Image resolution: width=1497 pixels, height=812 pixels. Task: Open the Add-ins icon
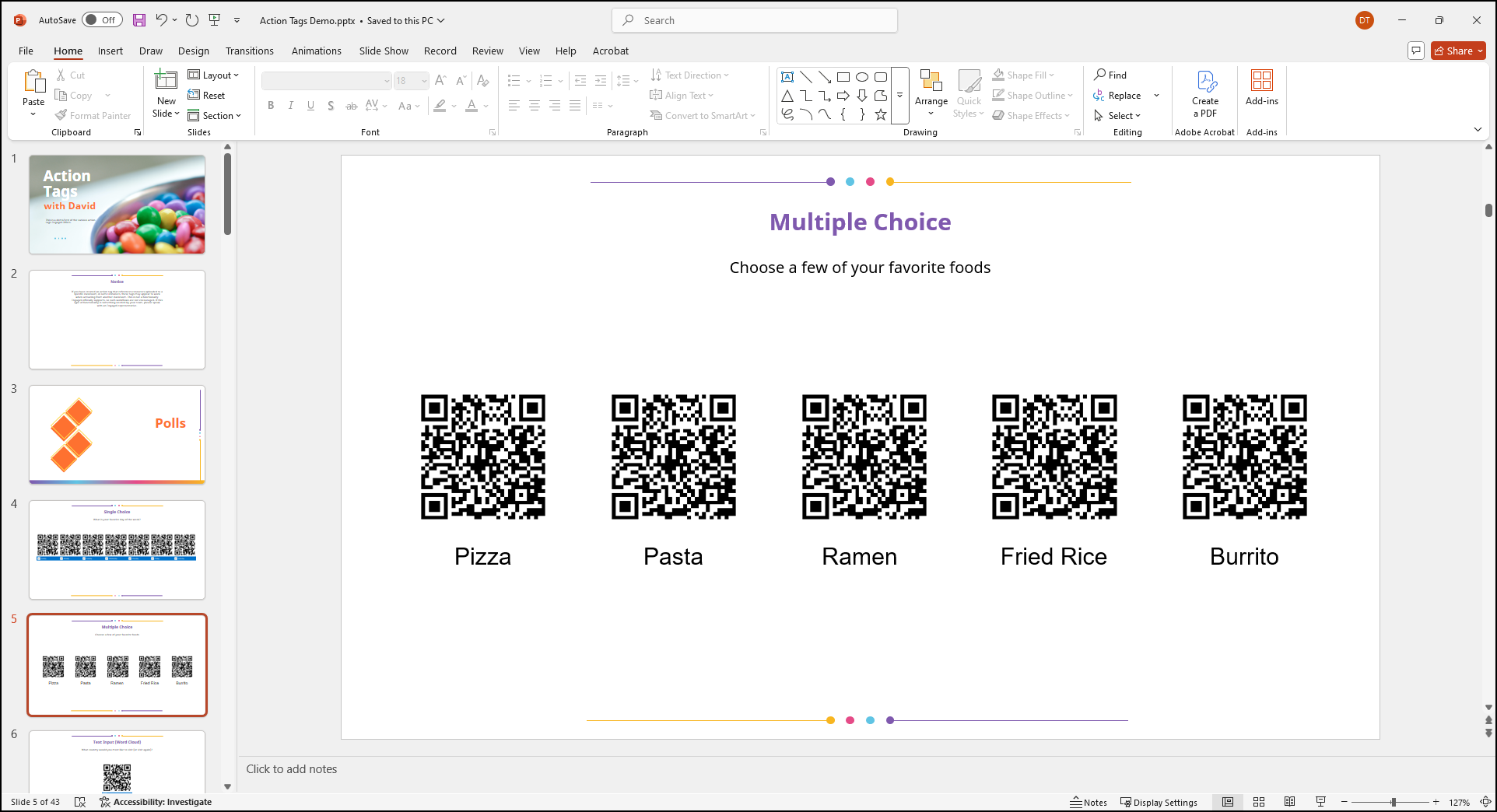[x=1261, y=87]
